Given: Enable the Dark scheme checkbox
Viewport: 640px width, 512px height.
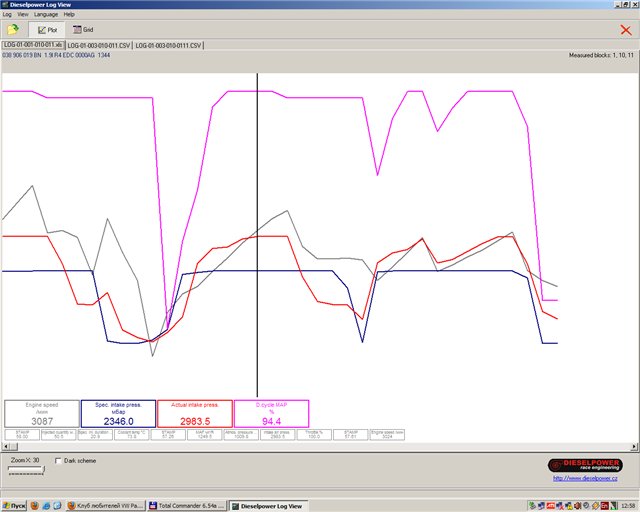Looking at the screenshot, I should (x=57, y=460).
